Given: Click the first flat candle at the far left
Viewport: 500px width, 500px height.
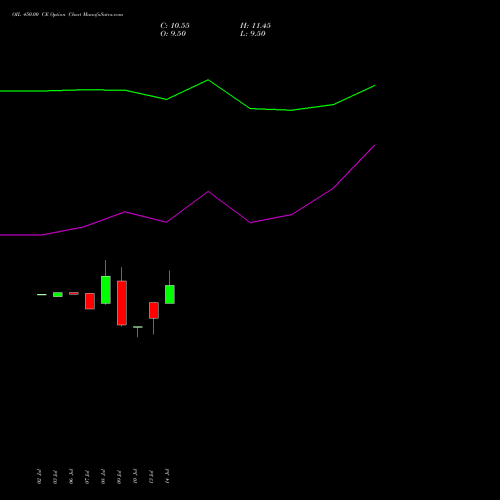Looking at the screenshot, I should [42, 295].
